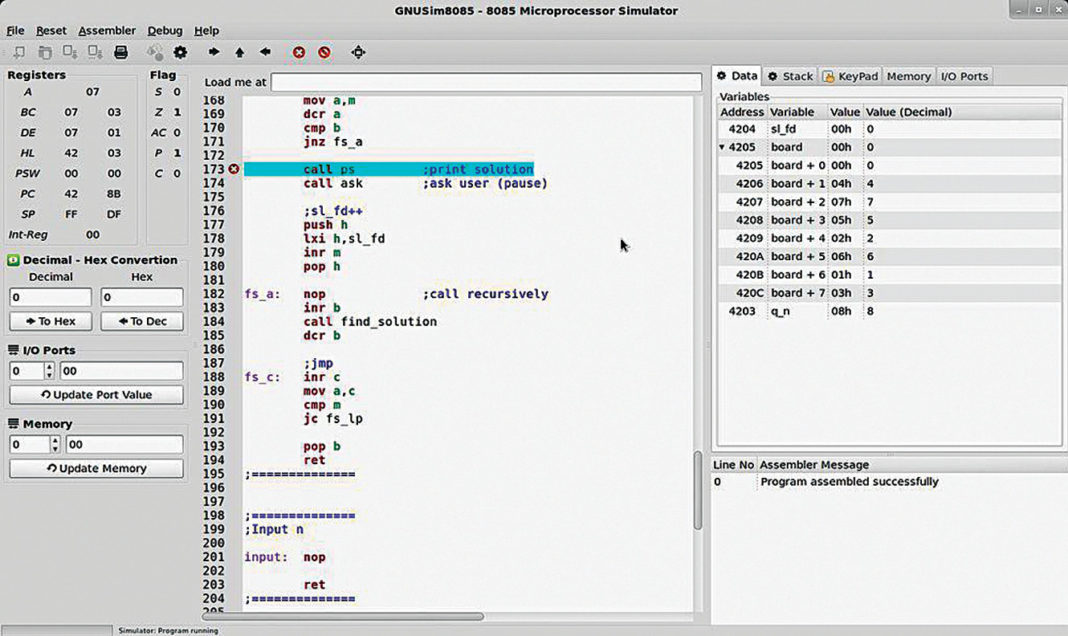1068x636 pixels.
Task: Click the To Hex conversion button
Action: pyautogui.click(x=50, y=321)
